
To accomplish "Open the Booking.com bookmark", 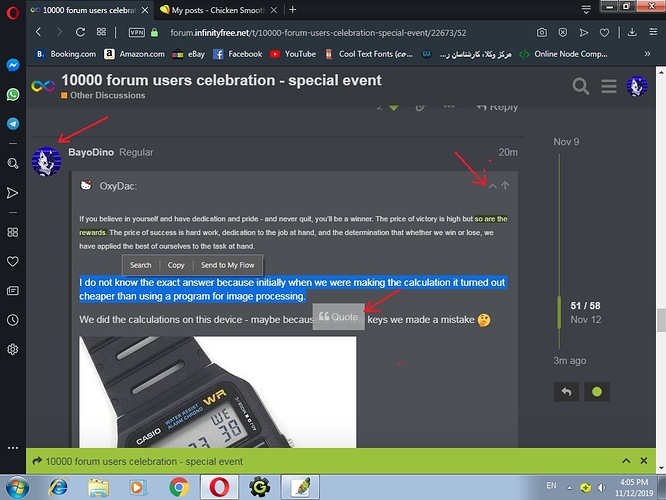I will (x=66, y=54).
